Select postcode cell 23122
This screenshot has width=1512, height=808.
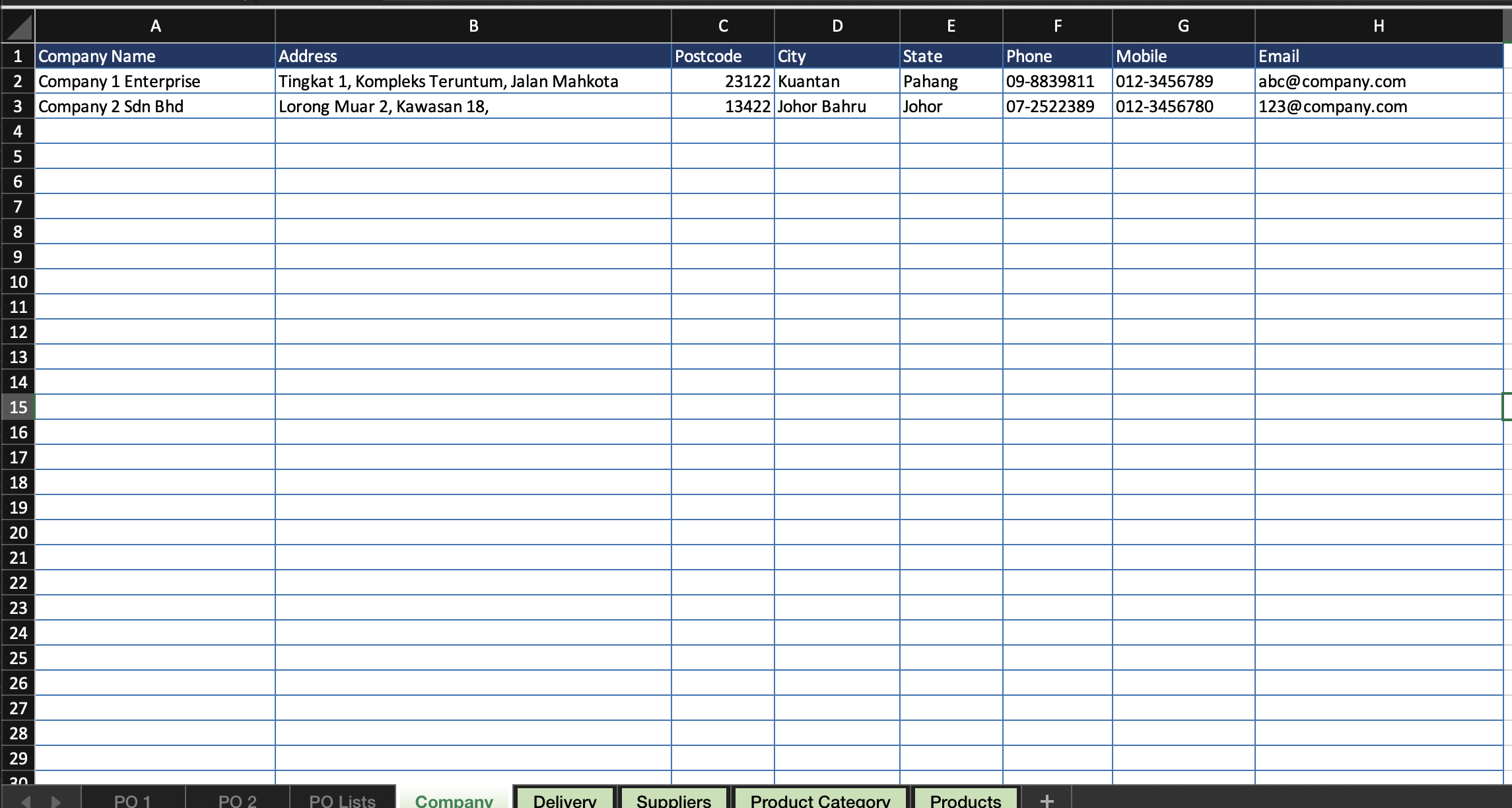(723, 81)
